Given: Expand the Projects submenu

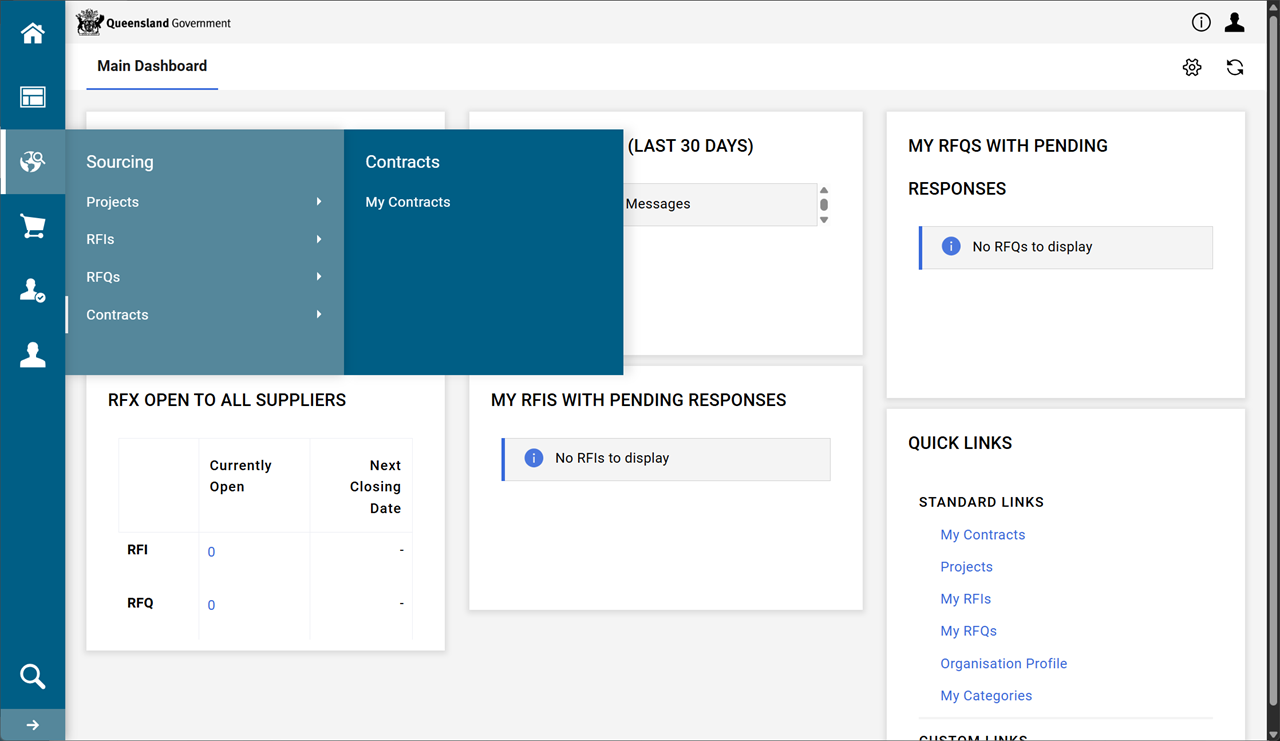Looking at the screenshot, I should point(204,202).
